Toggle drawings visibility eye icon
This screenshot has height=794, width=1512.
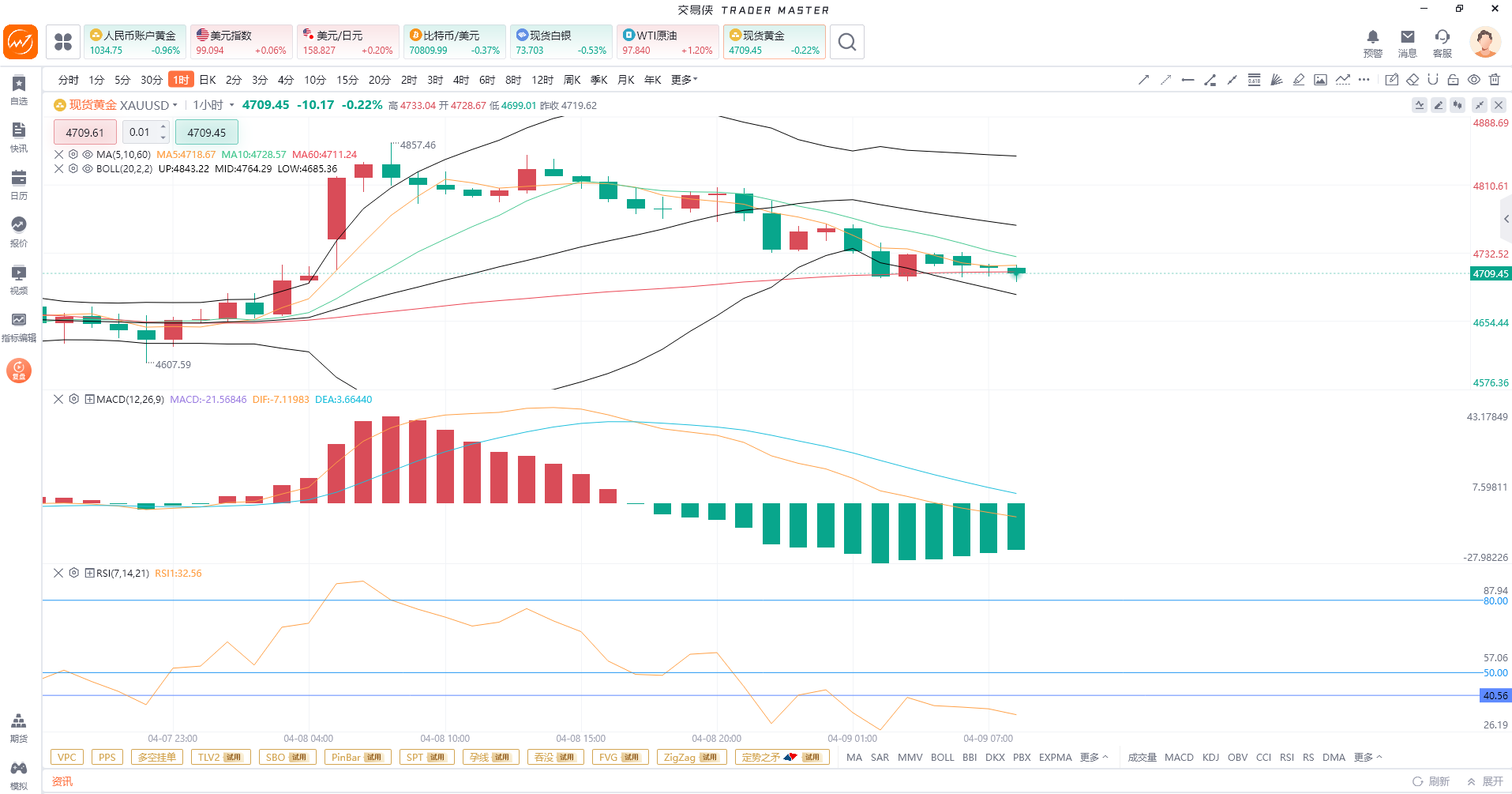pyautogui.click(x=1474, y=80)
